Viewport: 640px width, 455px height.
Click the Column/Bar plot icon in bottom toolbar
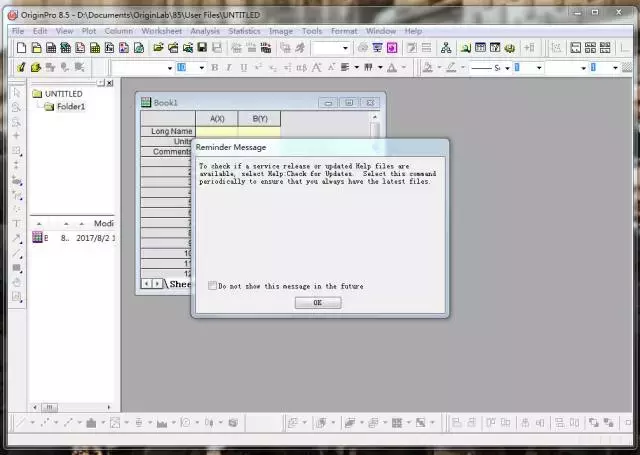(91, 423)
